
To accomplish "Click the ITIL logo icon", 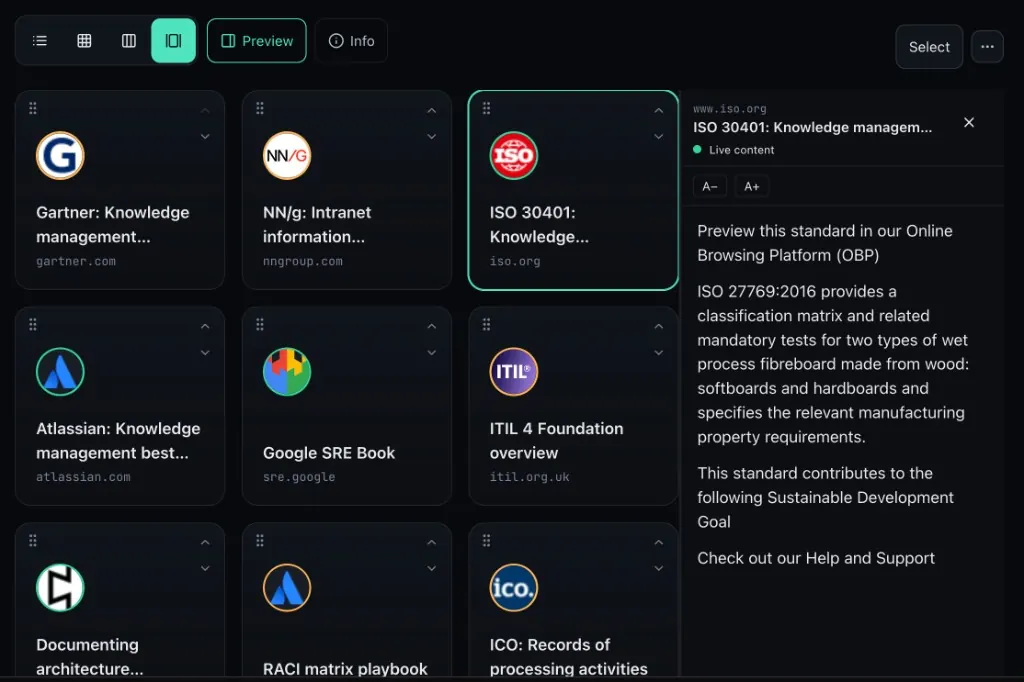I will click(514, 372).
